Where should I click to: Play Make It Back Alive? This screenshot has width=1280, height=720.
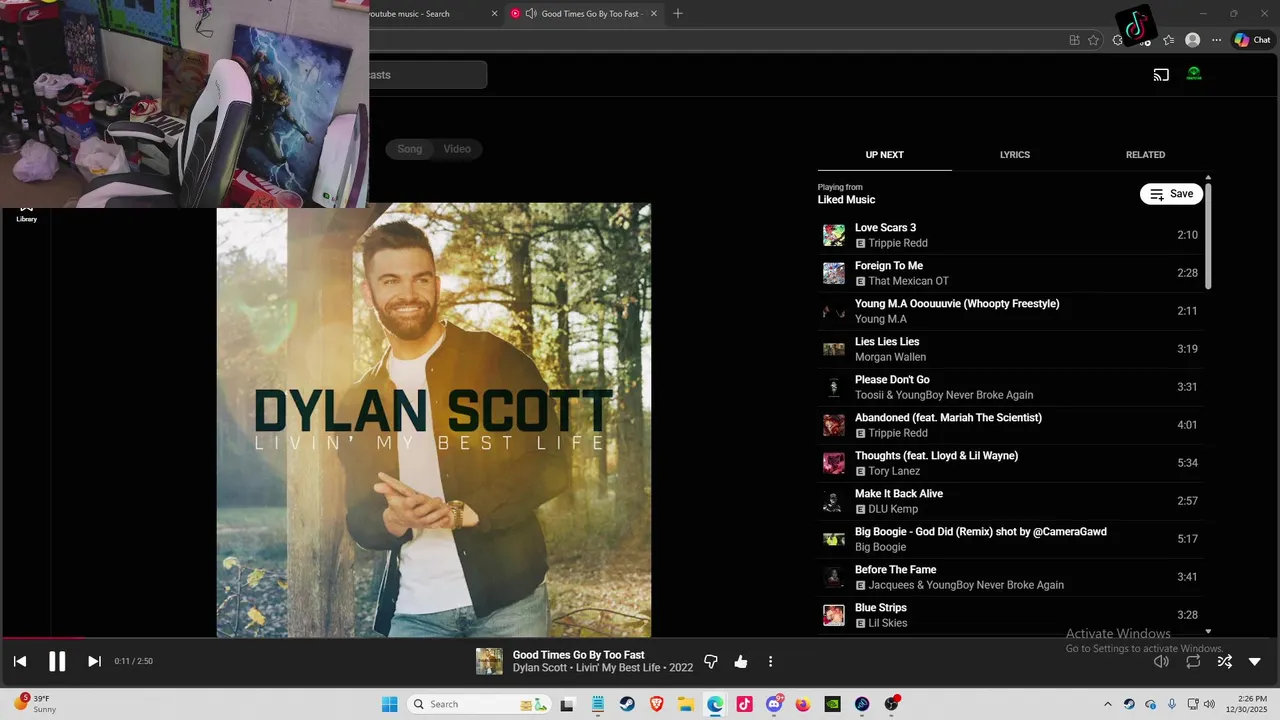click(x=1010, y=501)
